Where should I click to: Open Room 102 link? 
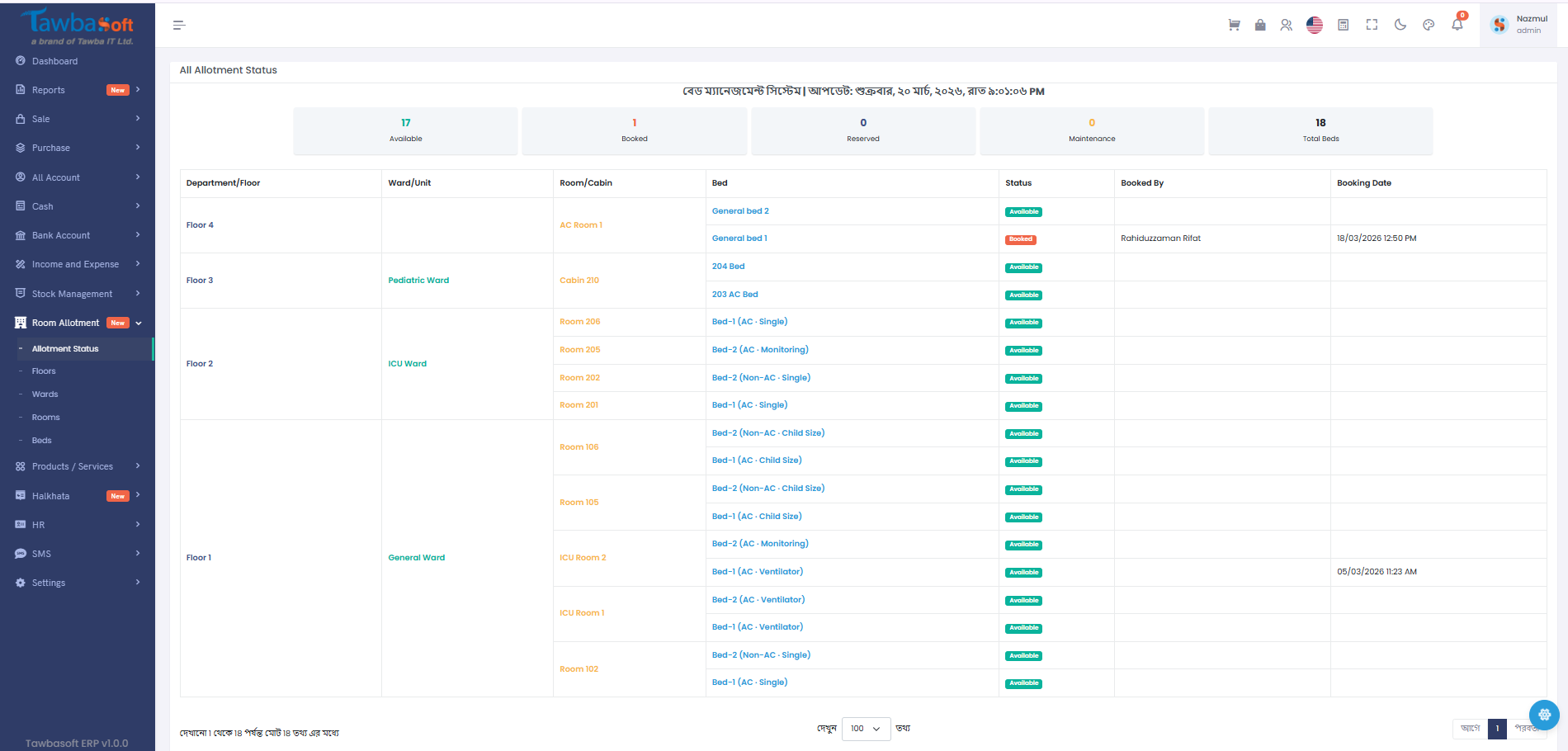tap(579, 669)
